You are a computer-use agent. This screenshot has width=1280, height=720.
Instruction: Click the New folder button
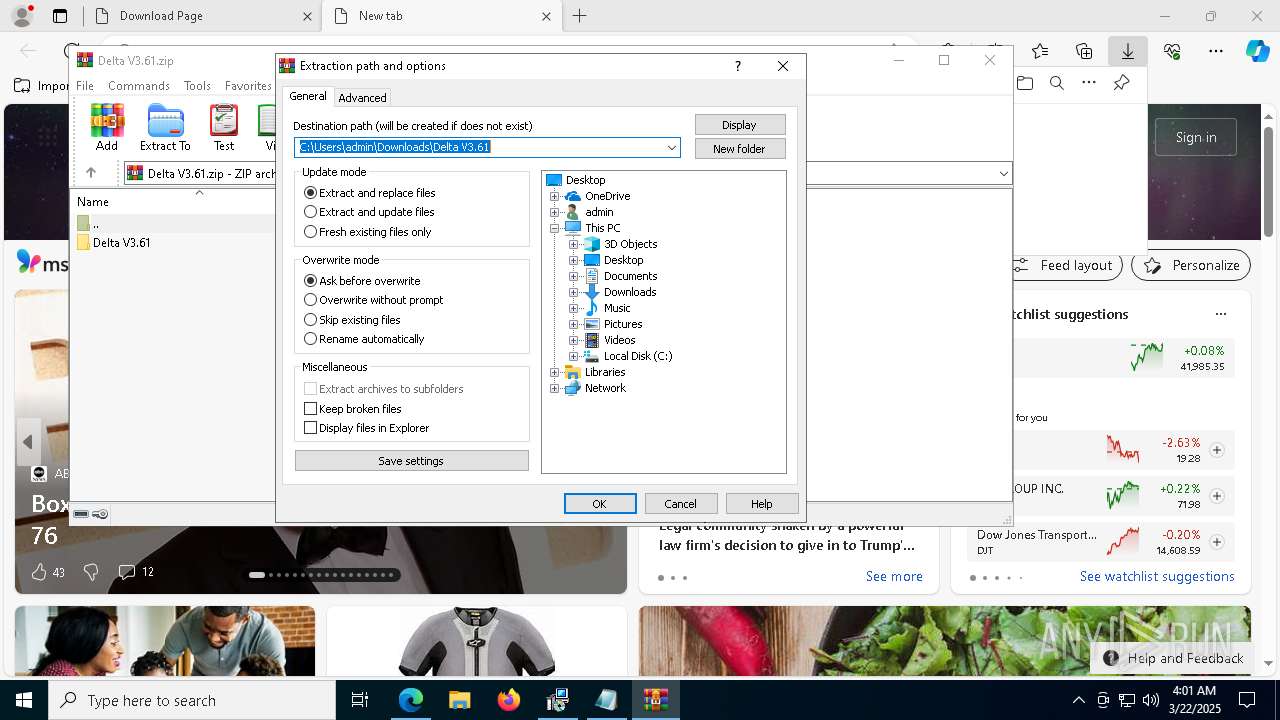coord(740,149)
